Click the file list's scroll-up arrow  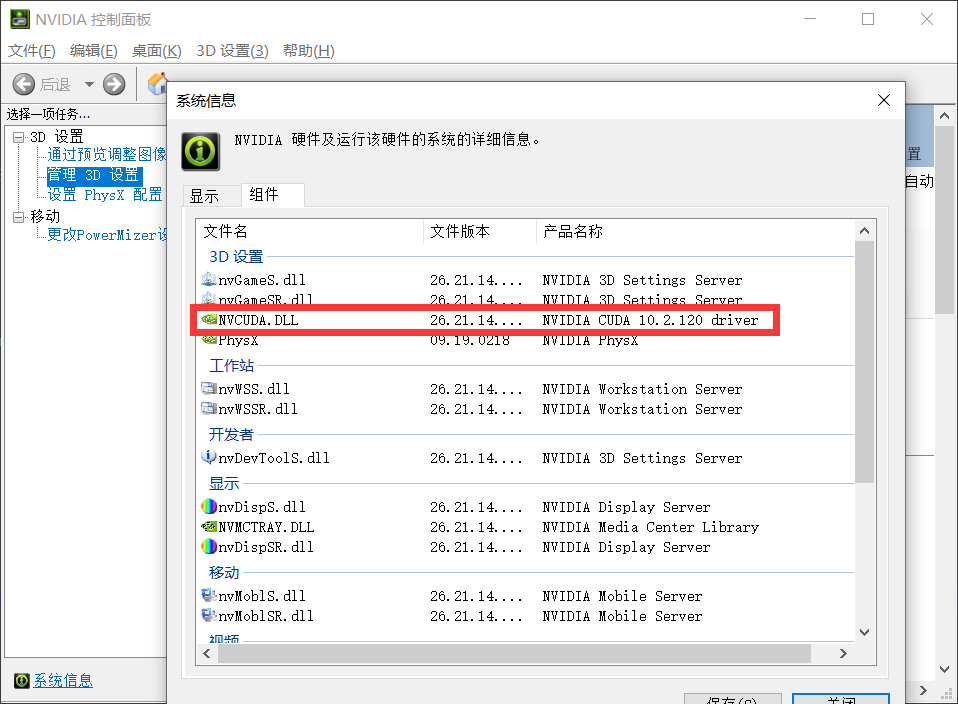[864, 230]
